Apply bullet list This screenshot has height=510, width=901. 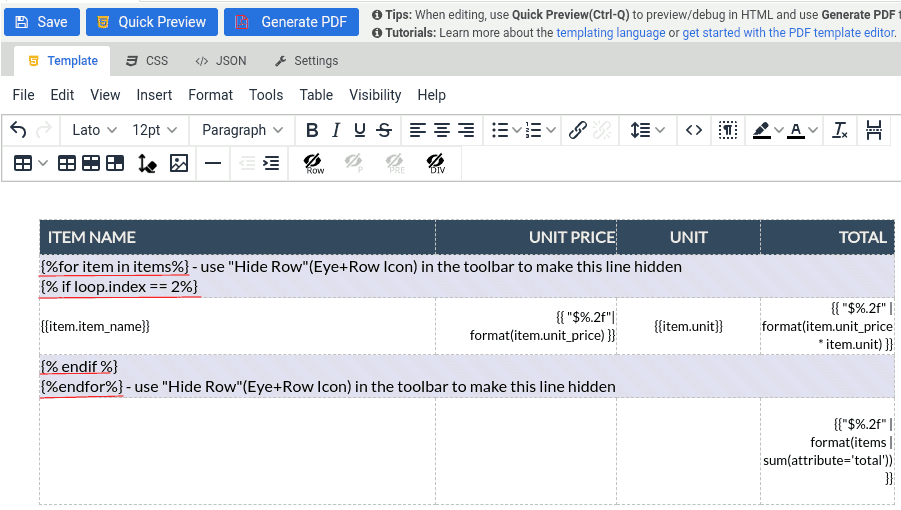tap(500, 130)
